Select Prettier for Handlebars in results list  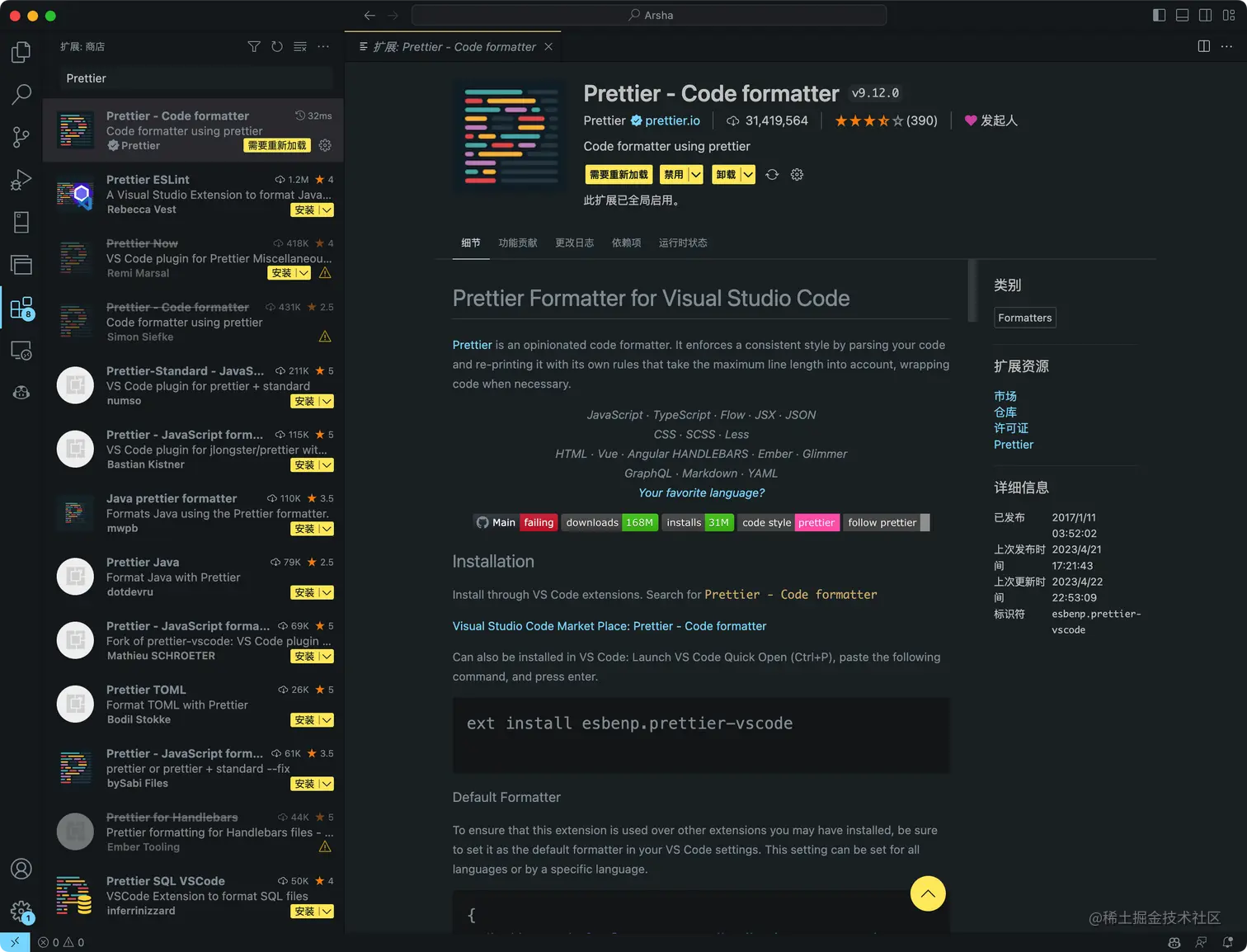pos(193,832)
